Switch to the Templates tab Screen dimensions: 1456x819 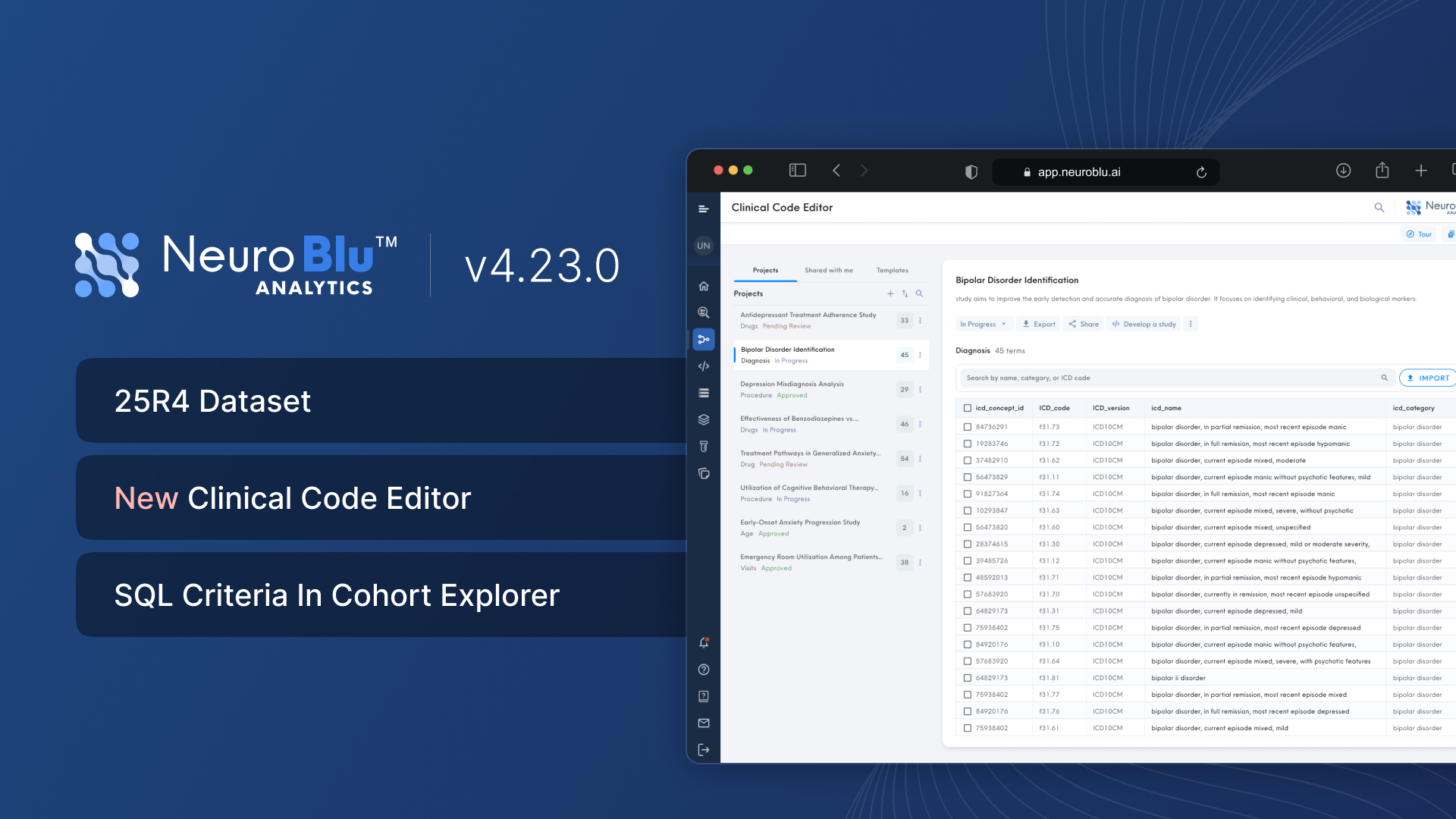click(892, 270)
